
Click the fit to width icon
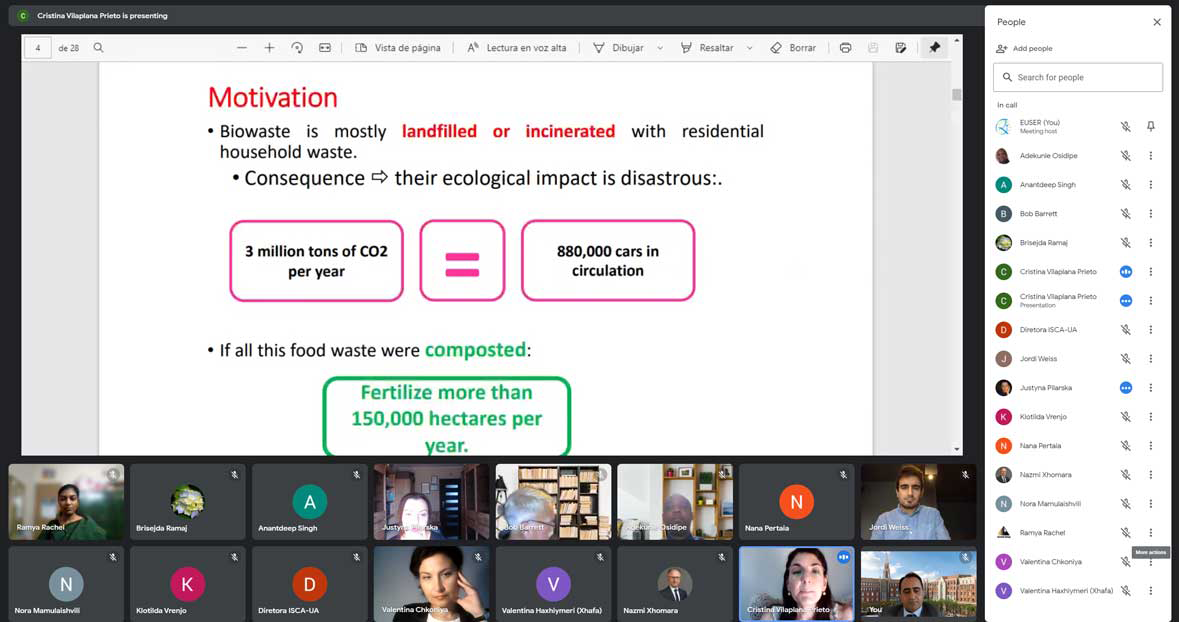point(325,48)
